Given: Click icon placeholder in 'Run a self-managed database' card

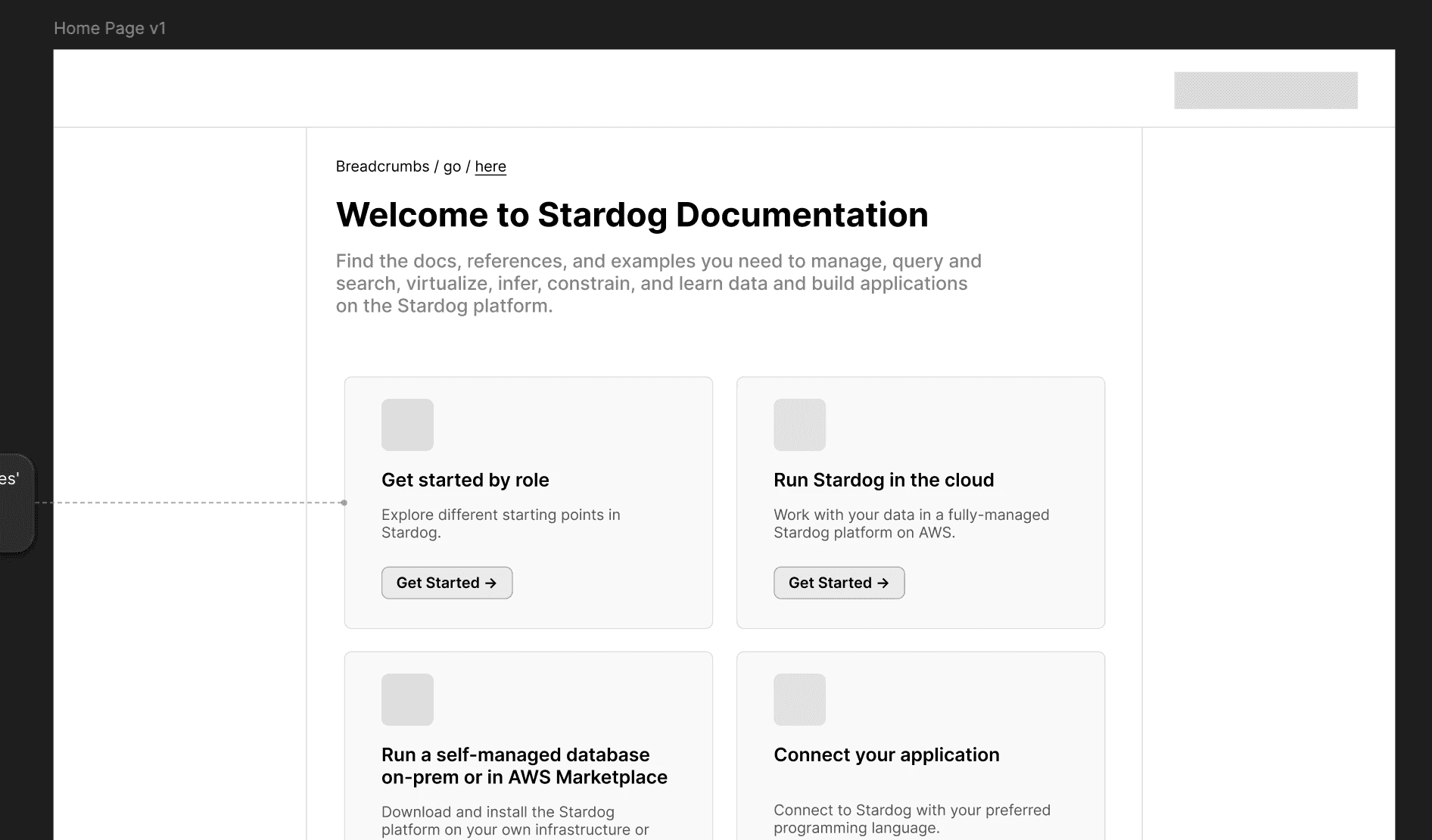Looking at the screenshot, I should pyautogui.click(x=407, y=699).
